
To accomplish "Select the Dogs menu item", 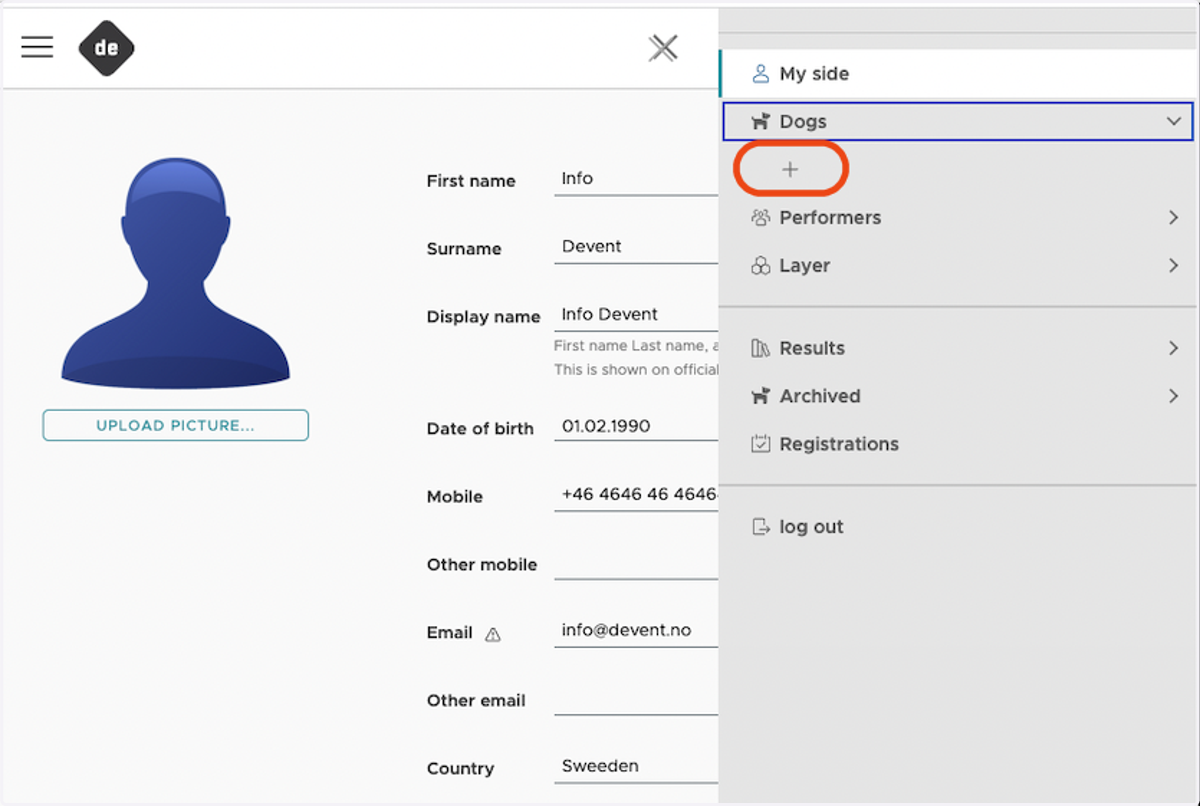I will tap(958, 122).
